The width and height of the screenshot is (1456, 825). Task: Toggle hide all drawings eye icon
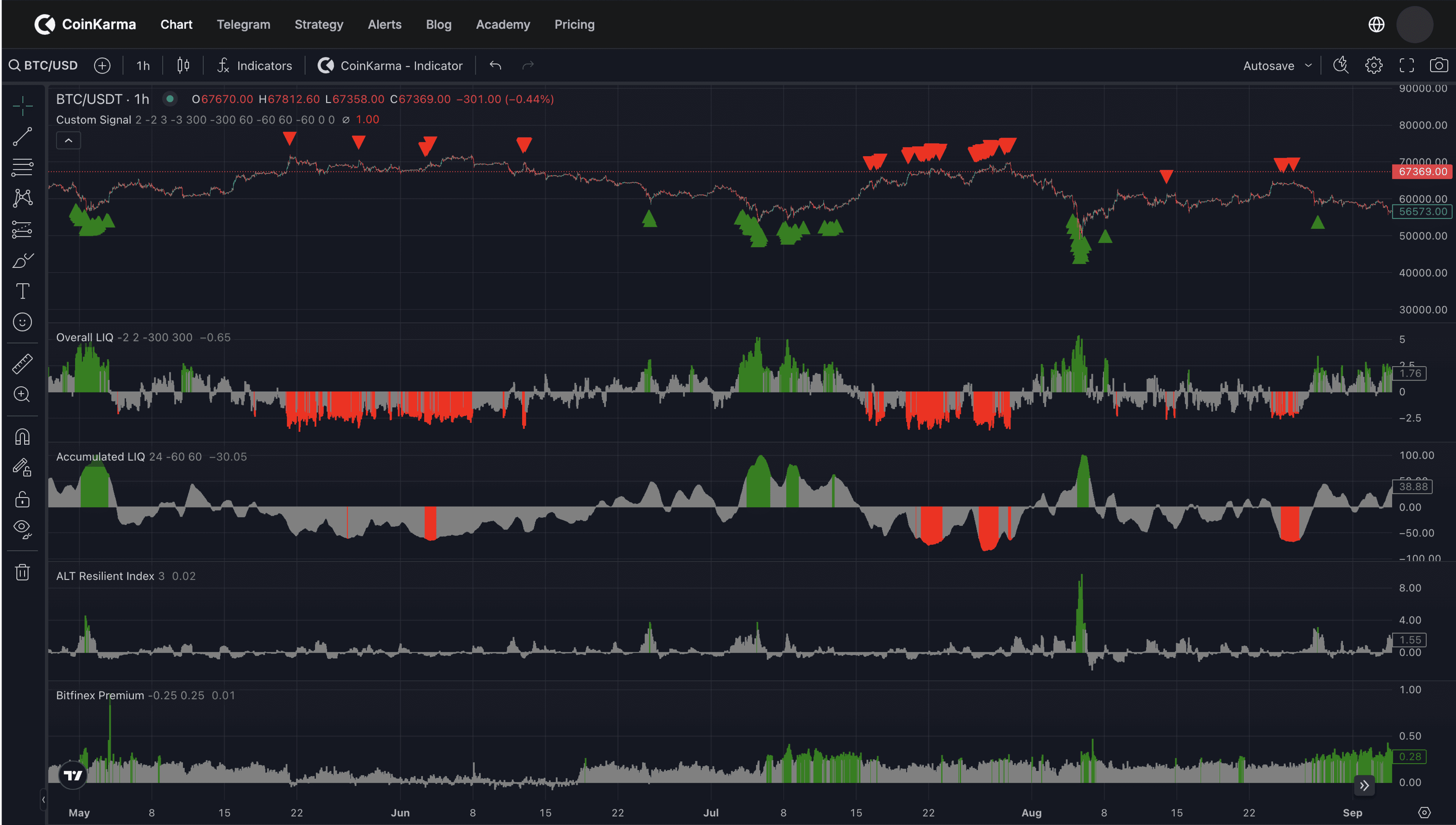pyautogui.click(x=23, y=529)
